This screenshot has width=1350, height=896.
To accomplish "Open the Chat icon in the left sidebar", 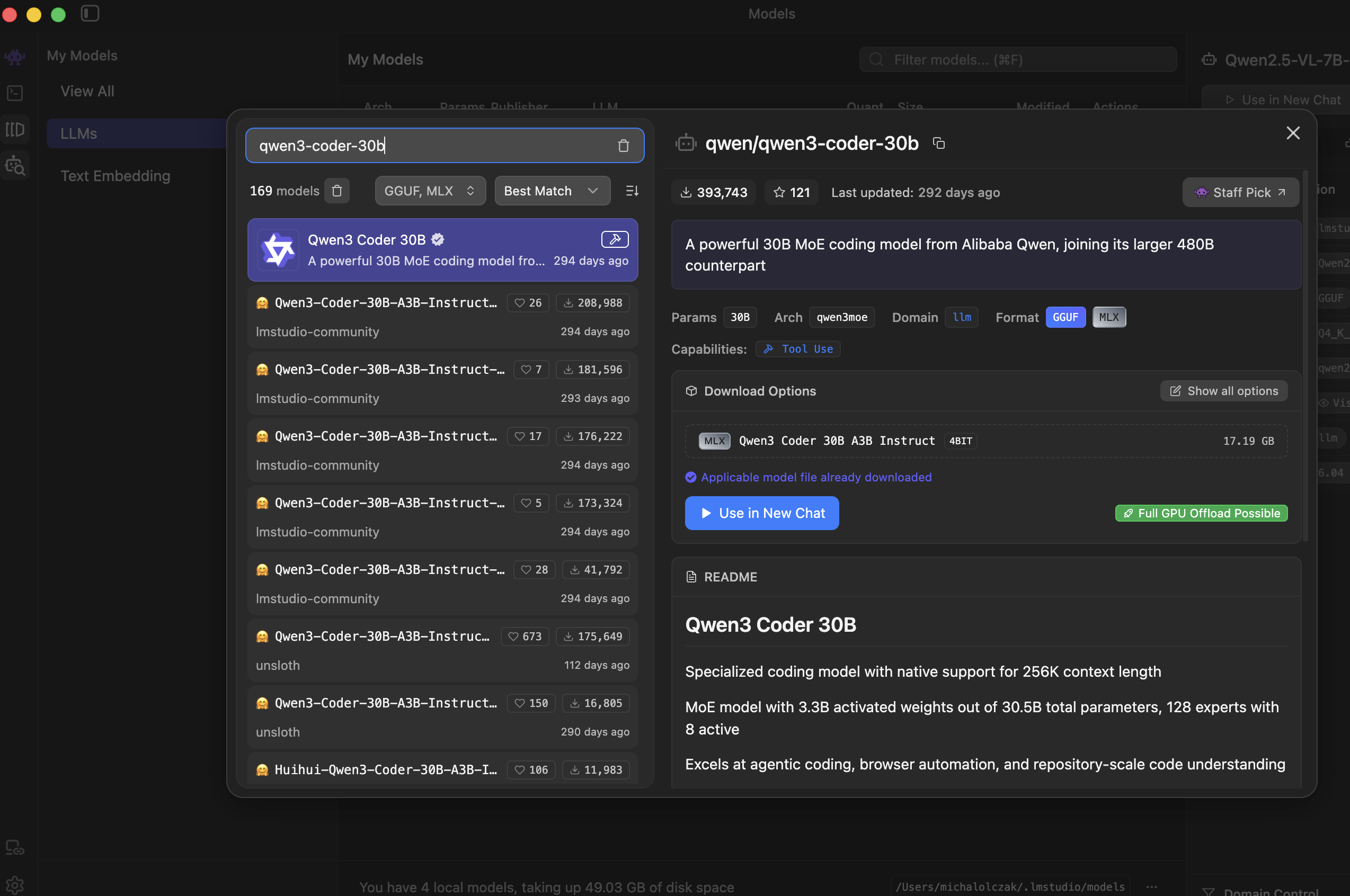I will pyautogui.click(x=15, y=57).
